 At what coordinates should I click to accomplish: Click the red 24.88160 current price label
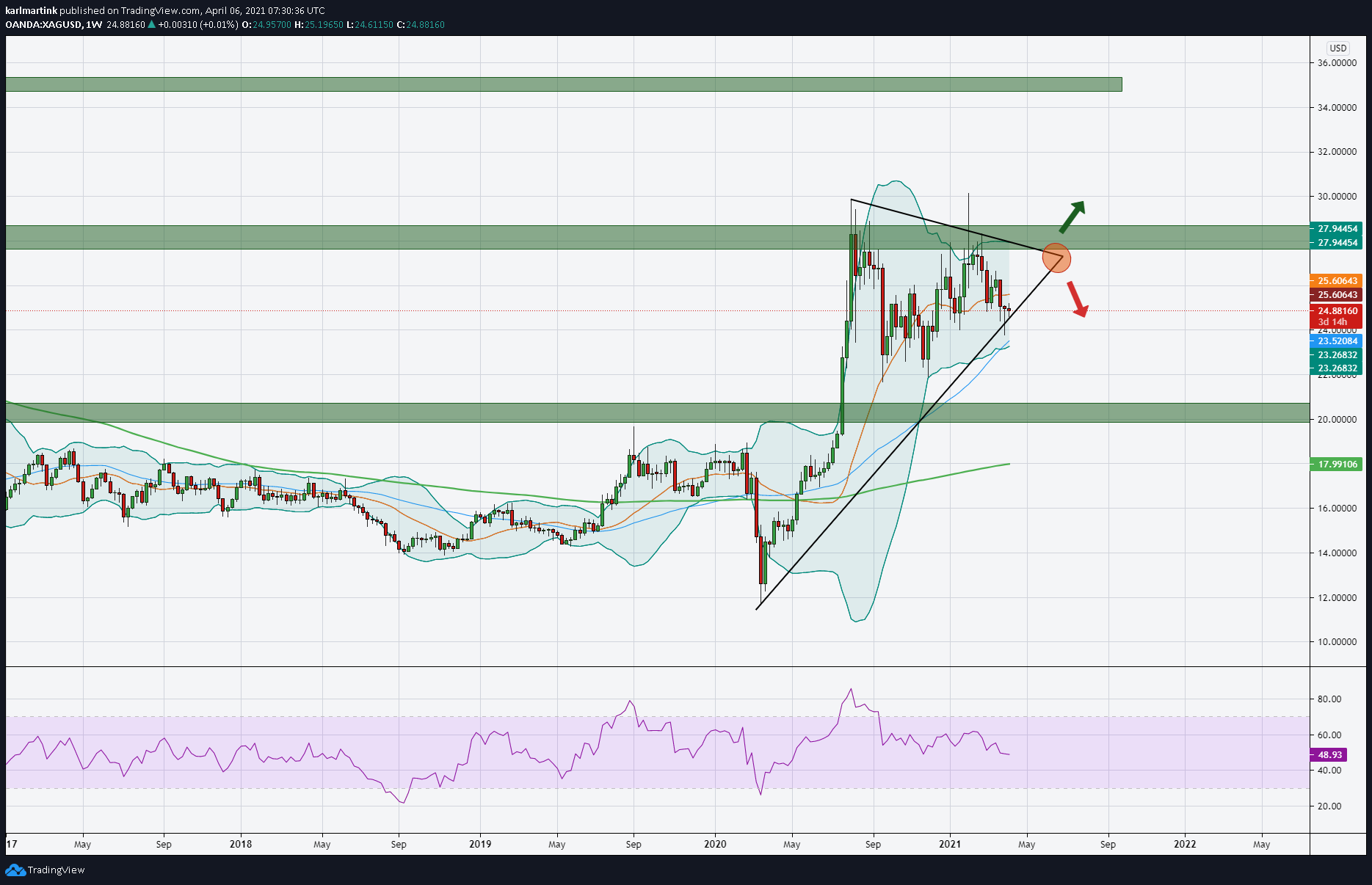(1339, 310)
